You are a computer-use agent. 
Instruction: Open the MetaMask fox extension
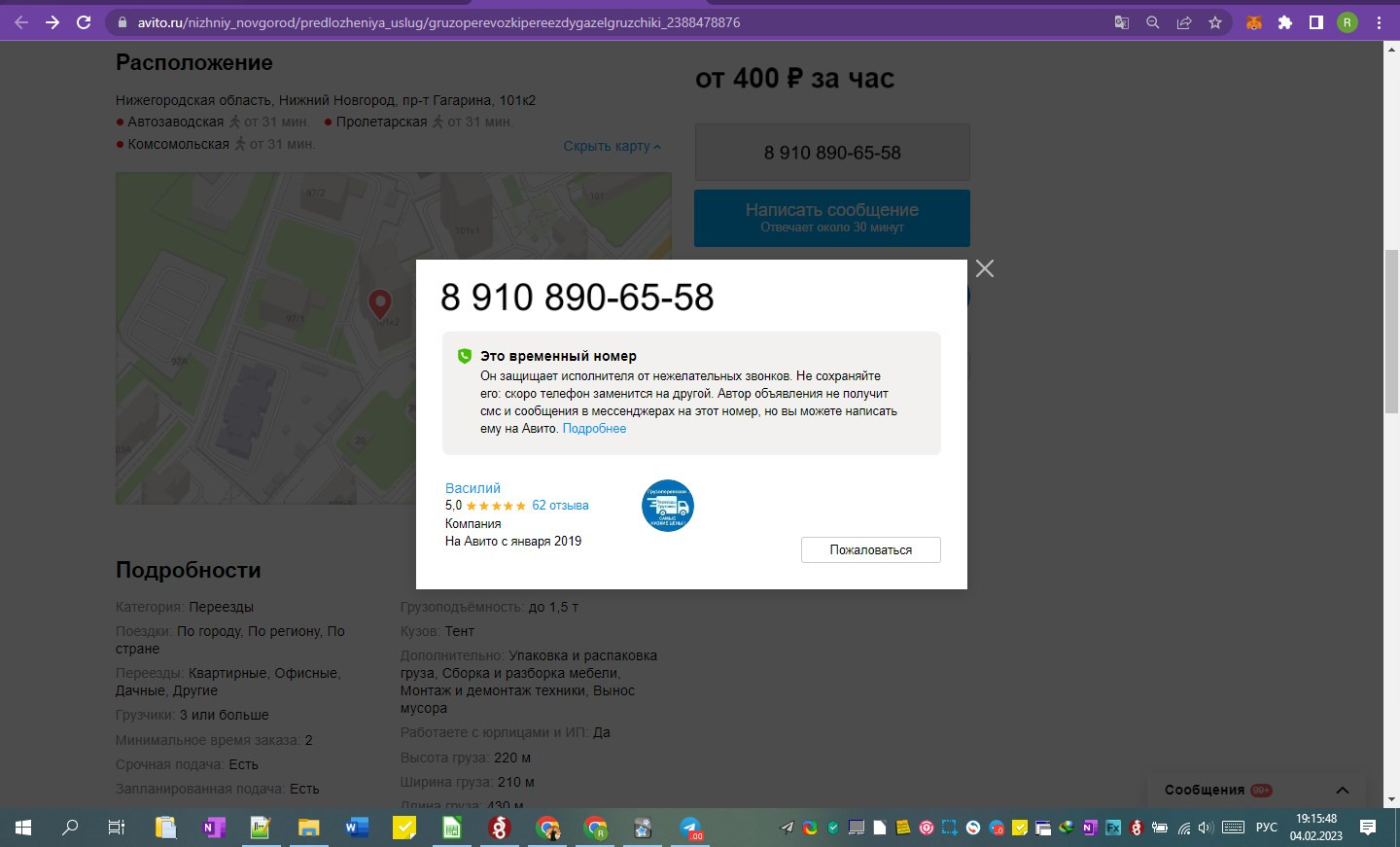(x=1254, y=22)
